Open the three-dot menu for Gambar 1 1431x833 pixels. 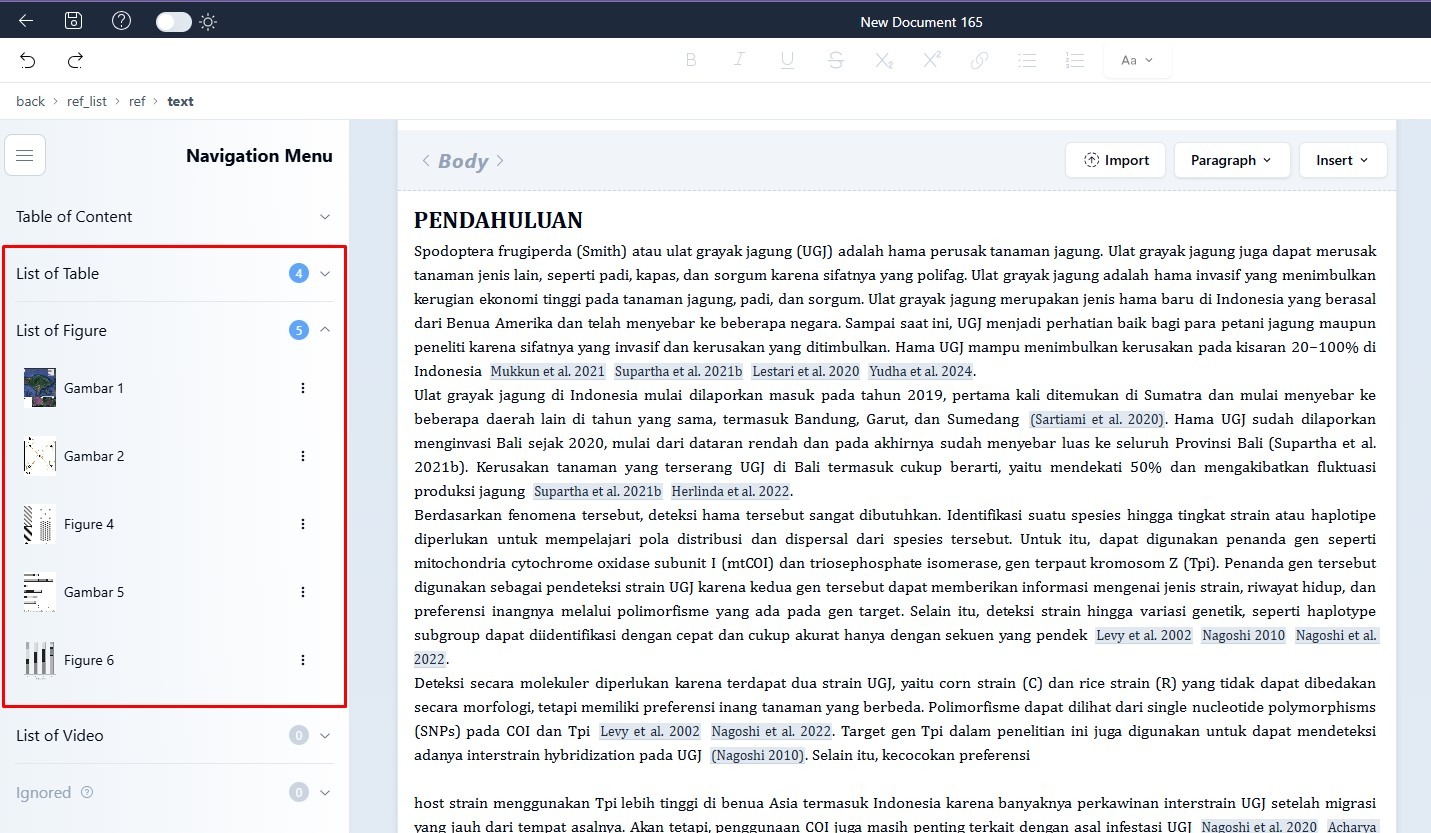[x=303, y=388]
